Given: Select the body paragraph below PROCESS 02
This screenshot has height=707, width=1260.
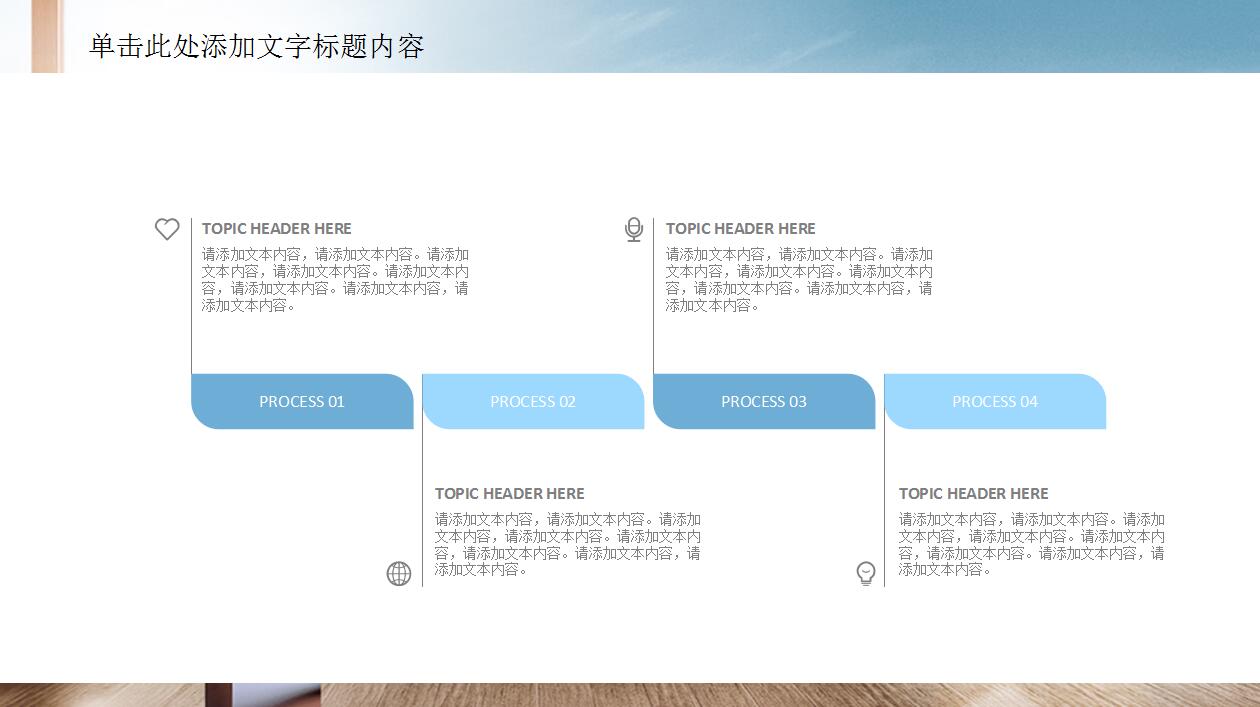Looking at the screenshot, I should click(x=568, y=545).
